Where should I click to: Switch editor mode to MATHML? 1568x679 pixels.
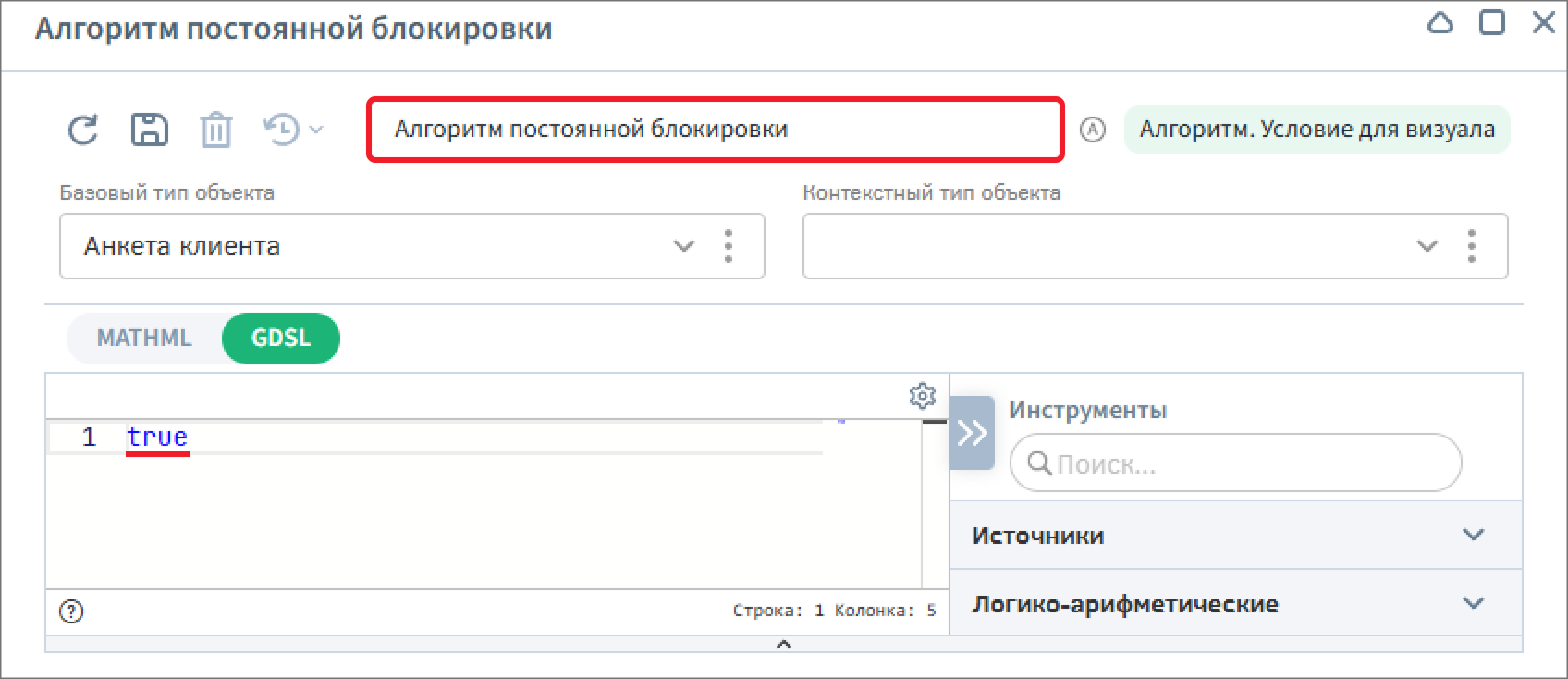click(x=144, y=339)
